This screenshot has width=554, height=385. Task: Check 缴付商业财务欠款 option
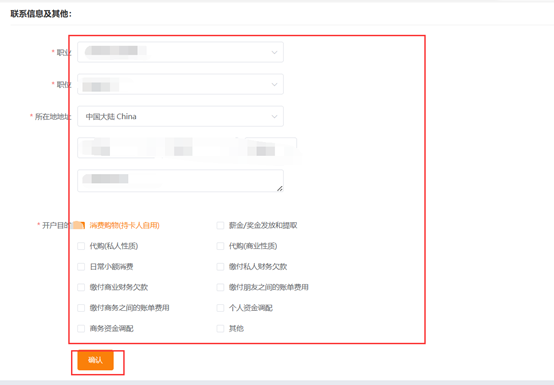[x=81, y=287]
